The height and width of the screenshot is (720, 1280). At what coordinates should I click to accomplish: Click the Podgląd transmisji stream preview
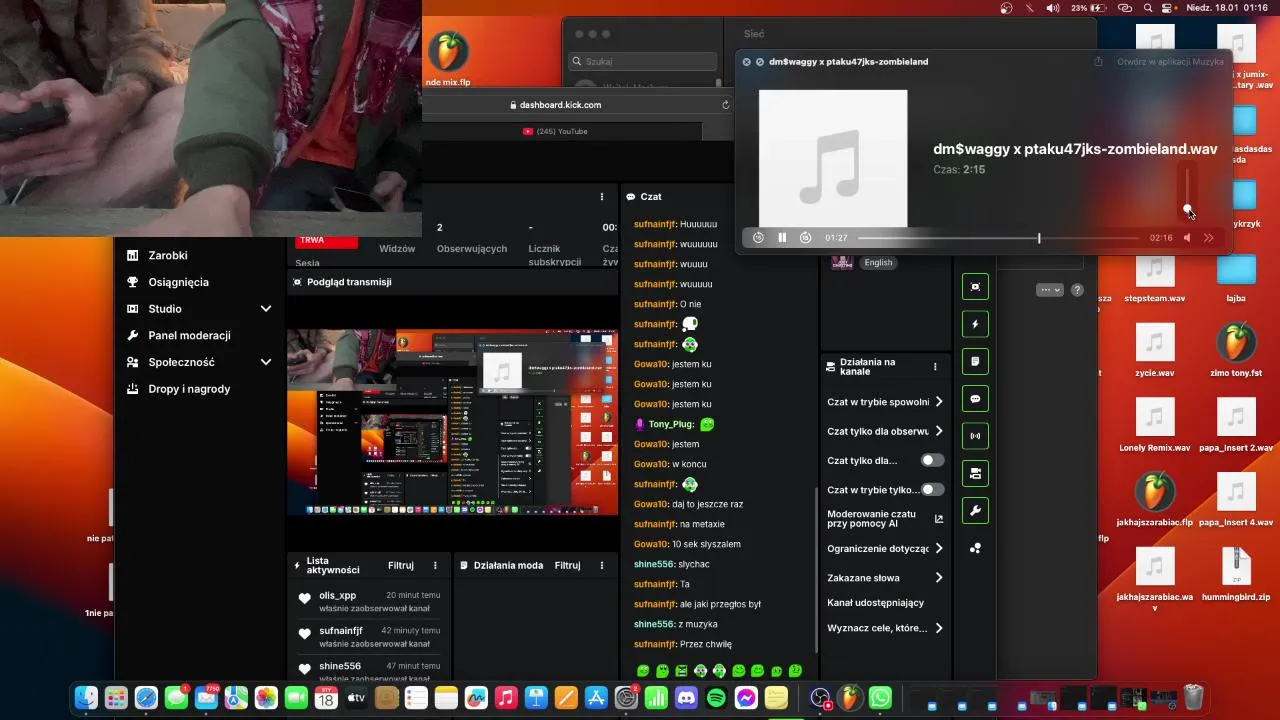pyautogui.click(x=452, y=422)
